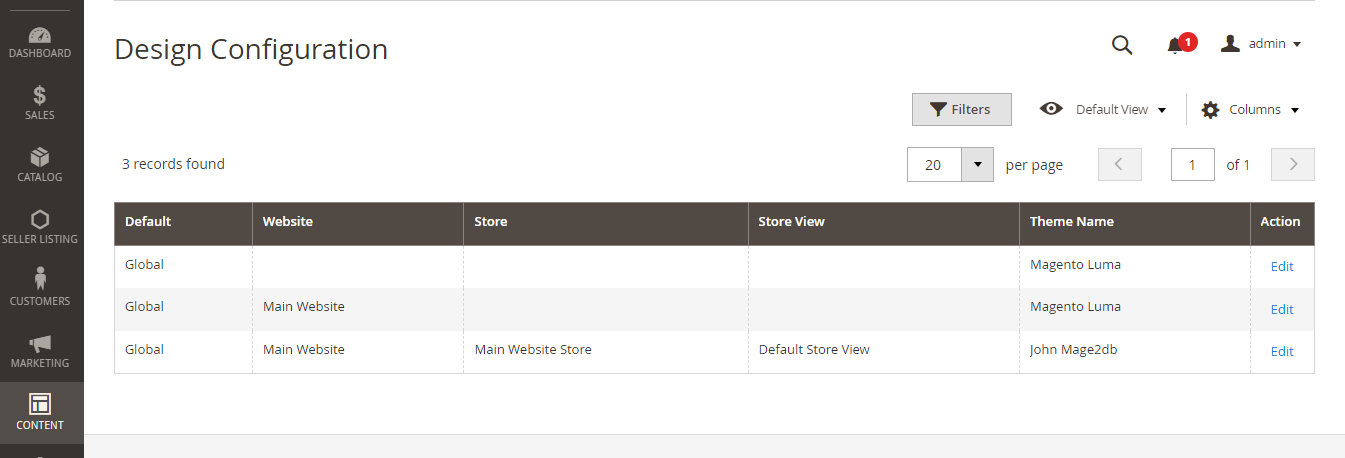Click the per page value 20 field
The width and height of the screenshot is (1345, 458).
point(934,165)
